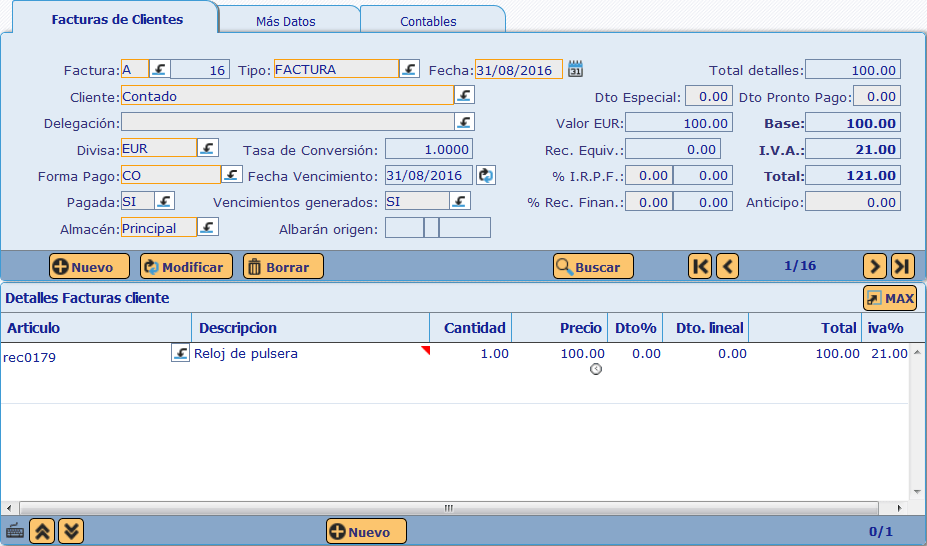This screenshot has width=927, height=546.
Task: Sort by Cantidad column header
Action: [x=471, y=328]
